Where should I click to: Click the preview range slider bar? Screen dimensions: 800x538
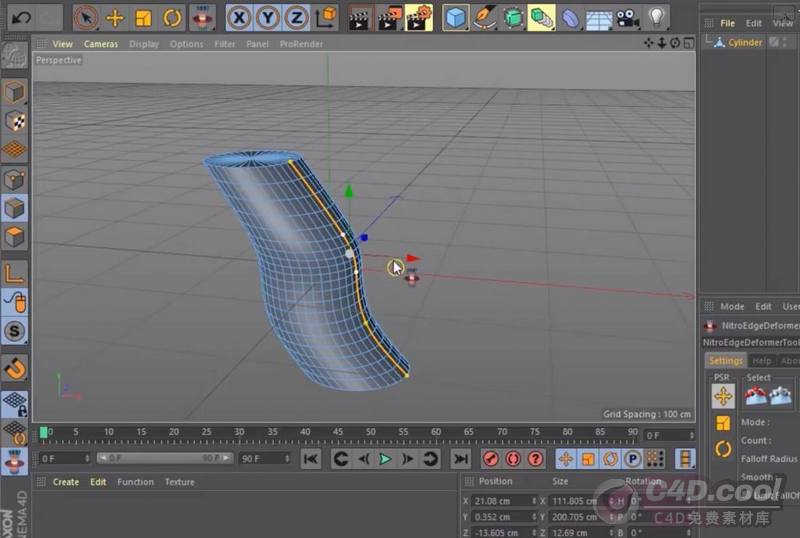tap(164, 458)
